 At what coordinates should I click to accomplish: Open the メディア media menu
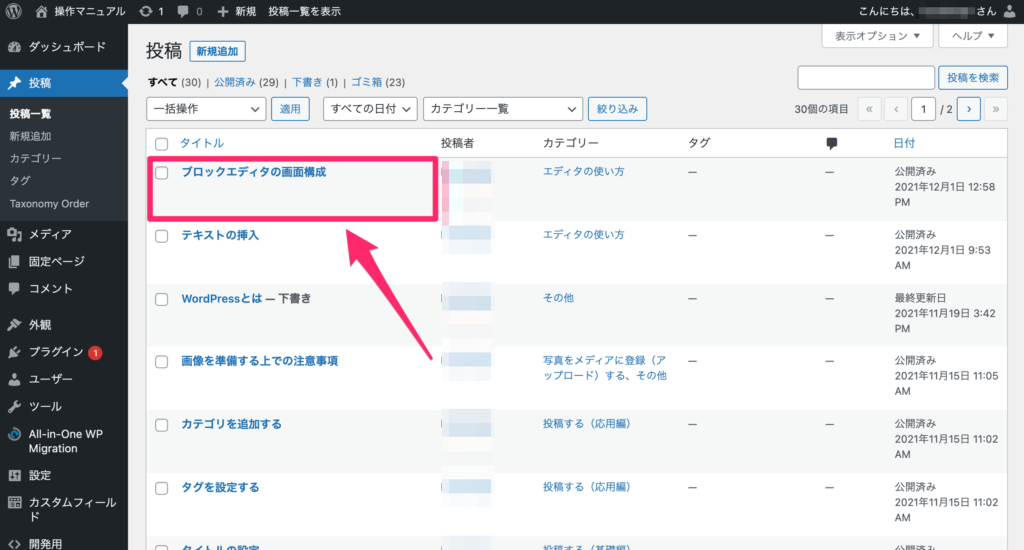click(49, 234)
